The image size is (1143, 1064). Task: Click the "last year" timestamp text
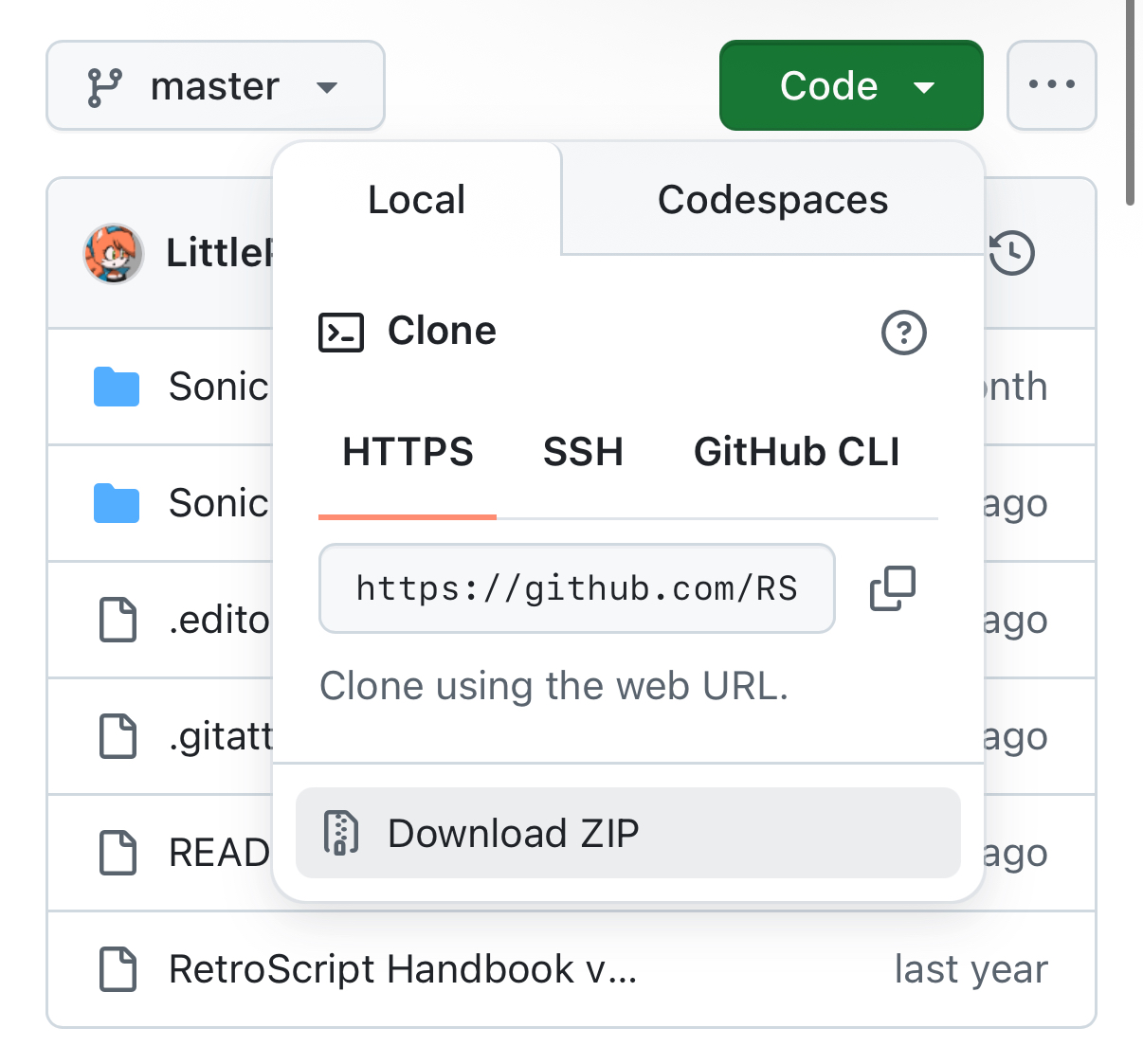coord(971,969)
